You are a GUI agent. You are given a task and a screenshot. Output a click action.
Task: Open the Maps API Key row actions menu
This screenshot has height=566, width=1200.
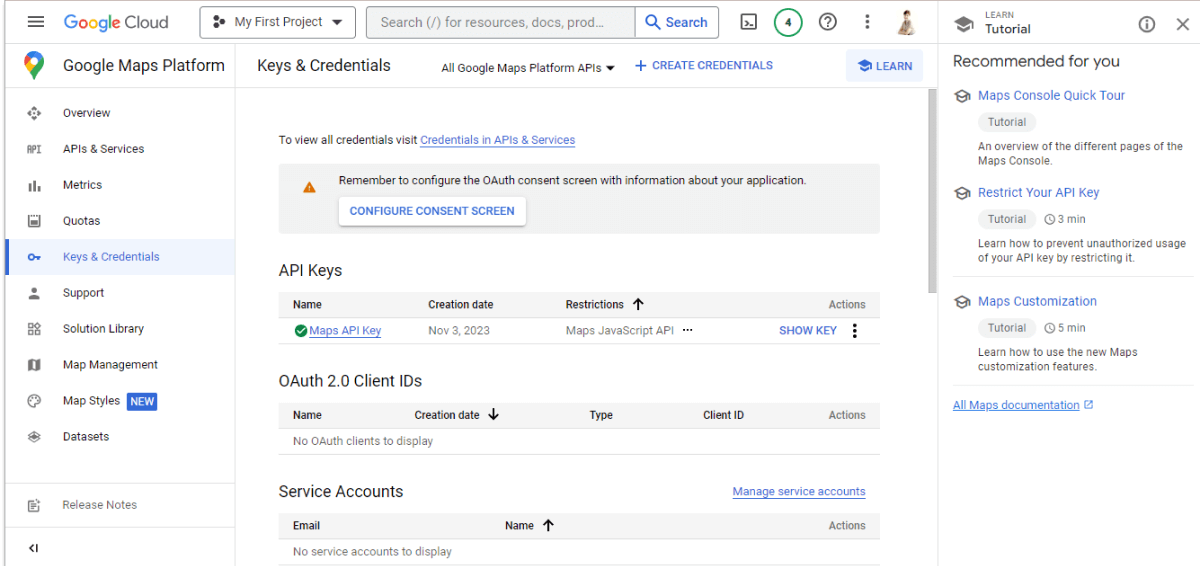[854, 331]
